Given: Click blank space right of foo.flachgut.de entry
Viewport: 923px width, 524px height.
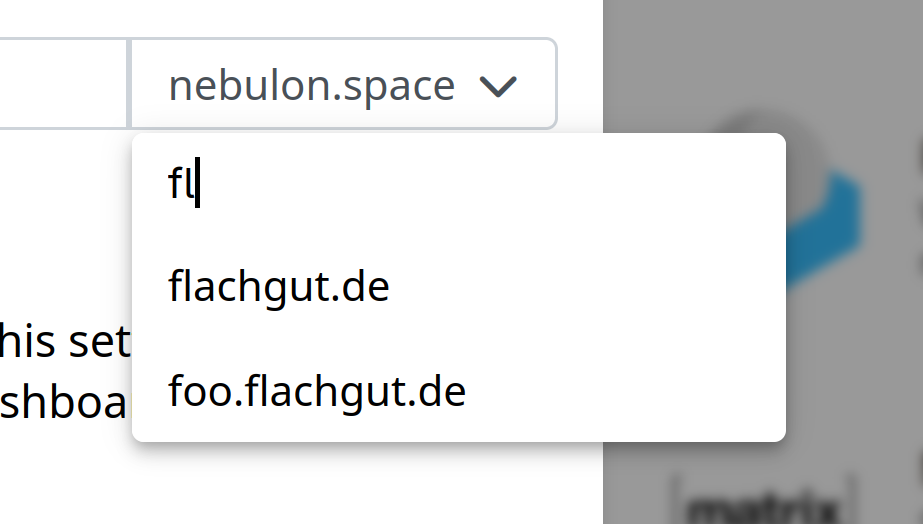Looking at the screenshot, I should click(x=624, y=392).
